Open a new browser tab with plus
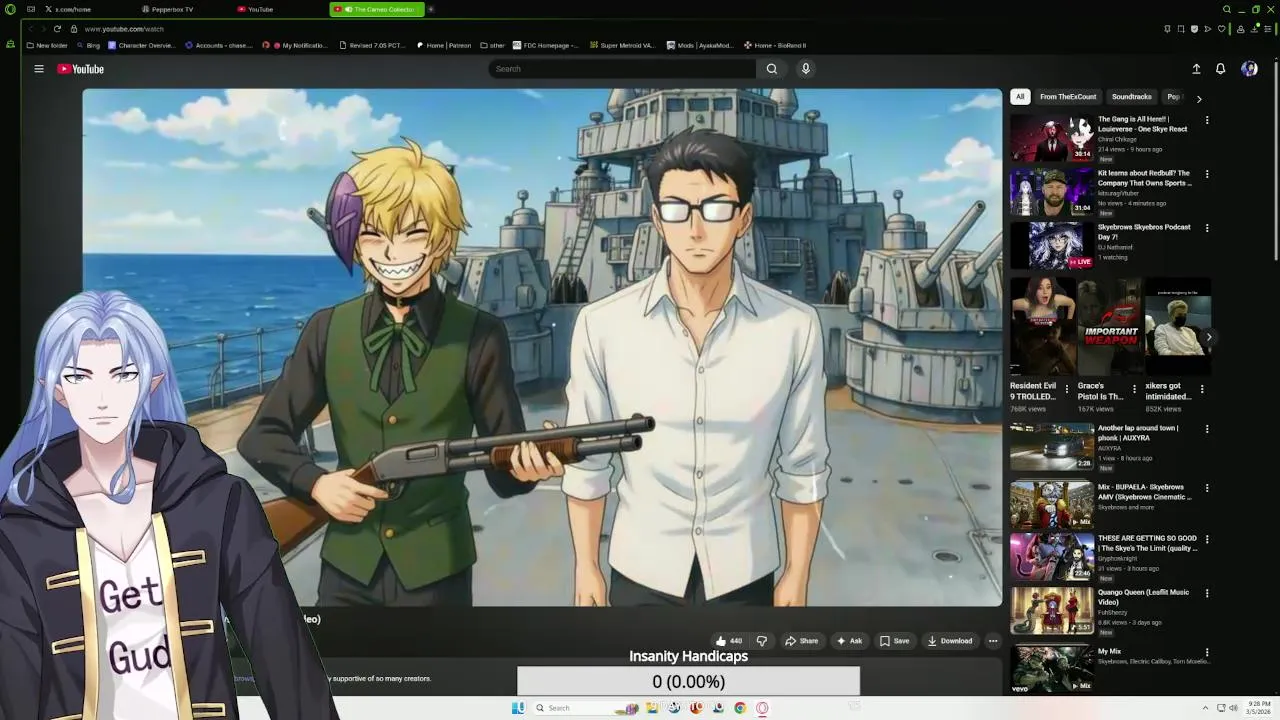 (x=431, y=9)
